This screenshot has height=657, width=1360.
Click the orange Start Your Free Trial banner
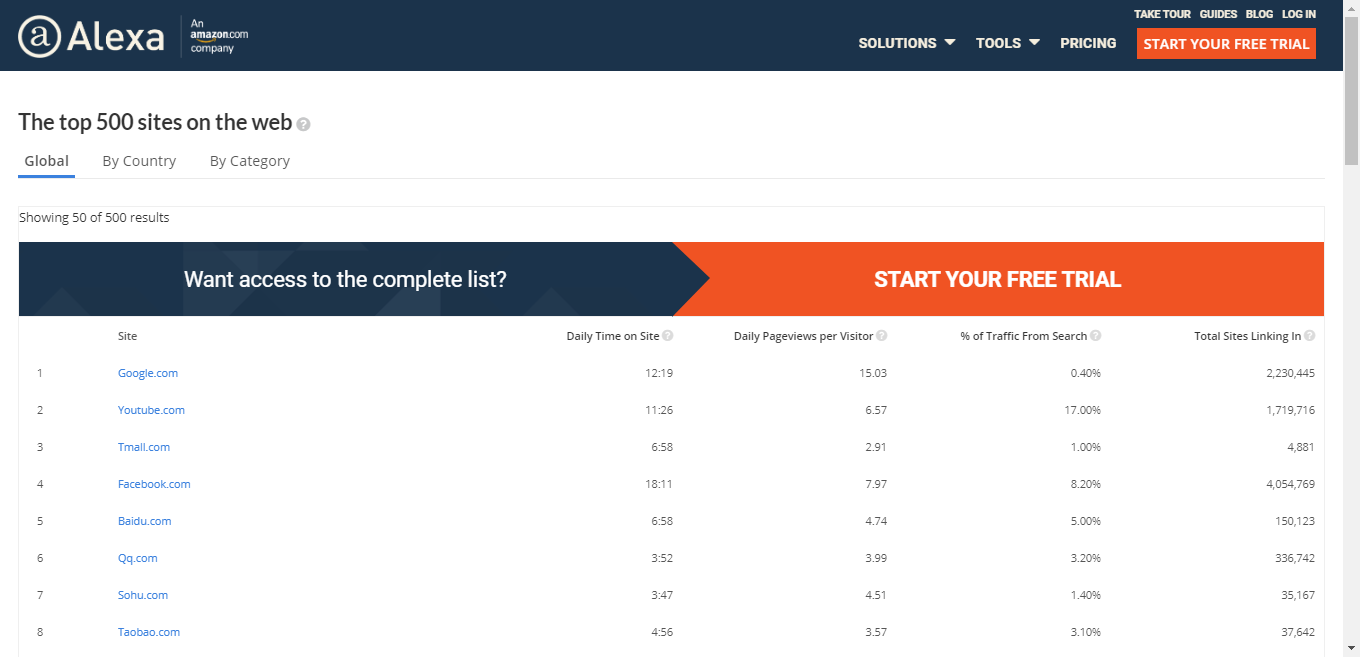(x=998, y=279)
